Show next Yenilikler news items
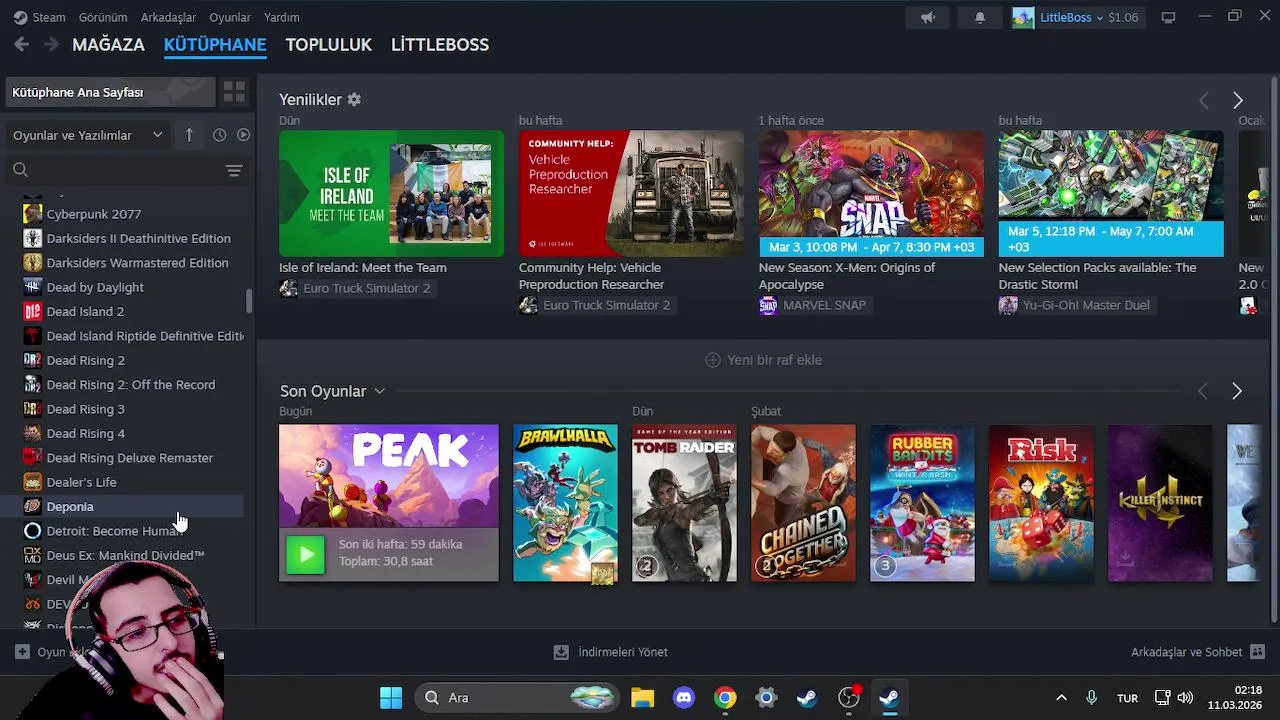The image size is (1280, 720). tap(1238, 100)
